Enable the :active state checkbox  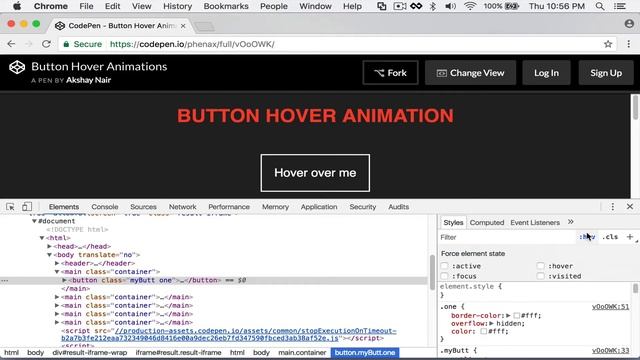[444, 266]
